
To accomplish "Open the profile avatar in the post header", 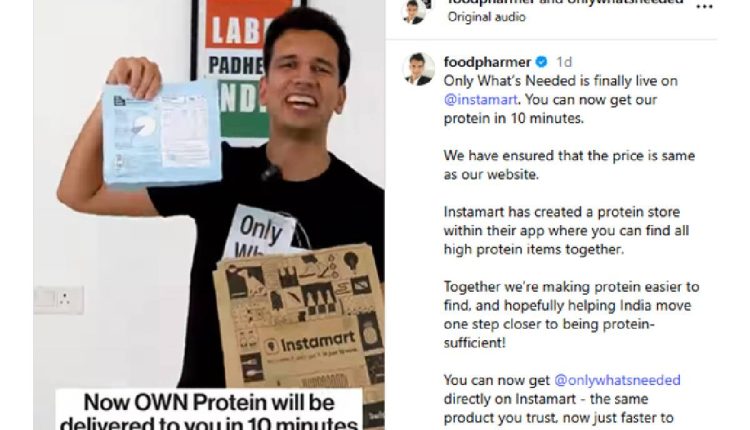I will pyautogui.click(x=414, y=11).
